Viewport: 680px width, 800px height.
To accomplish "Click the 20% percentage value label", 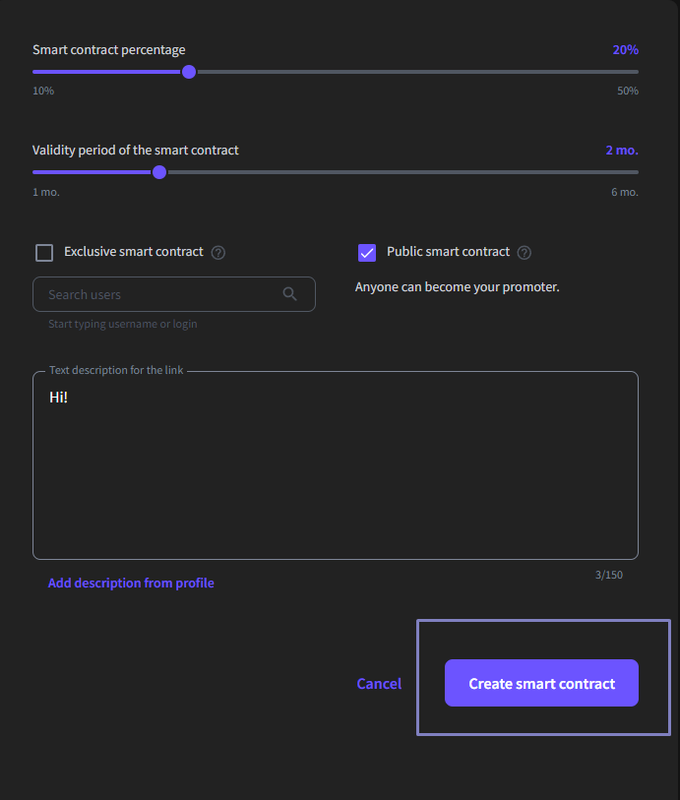I will tap(625, 49).
